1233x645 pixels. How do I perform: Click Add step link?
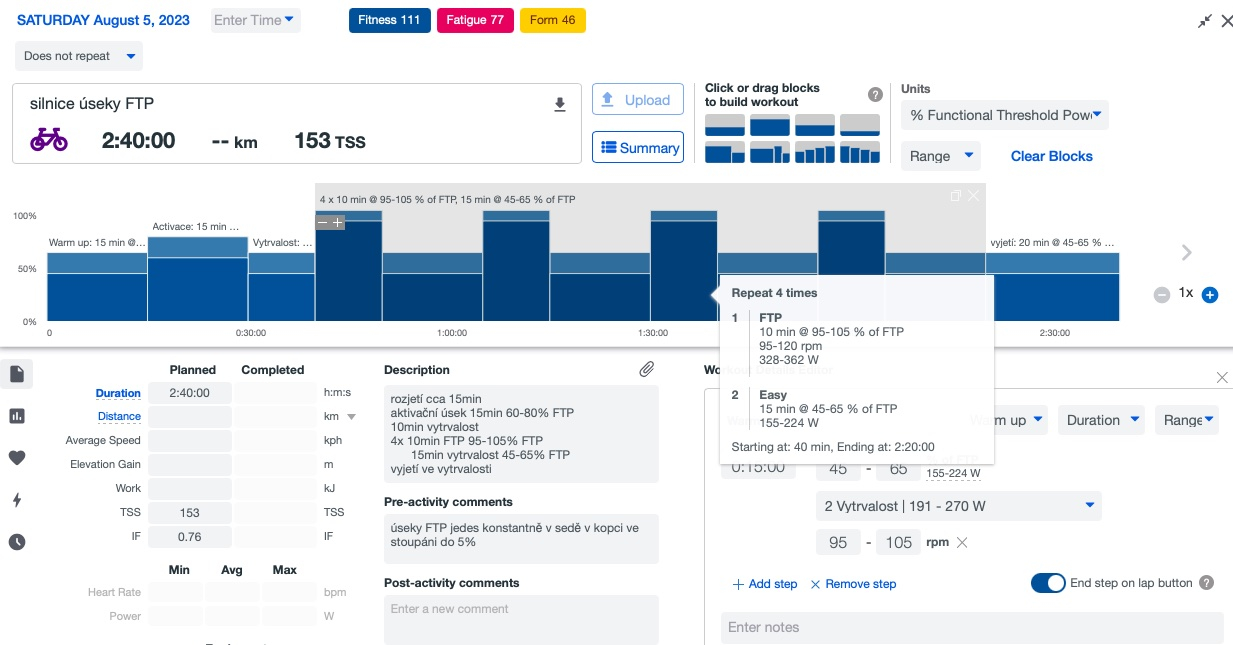click(765, 584)
